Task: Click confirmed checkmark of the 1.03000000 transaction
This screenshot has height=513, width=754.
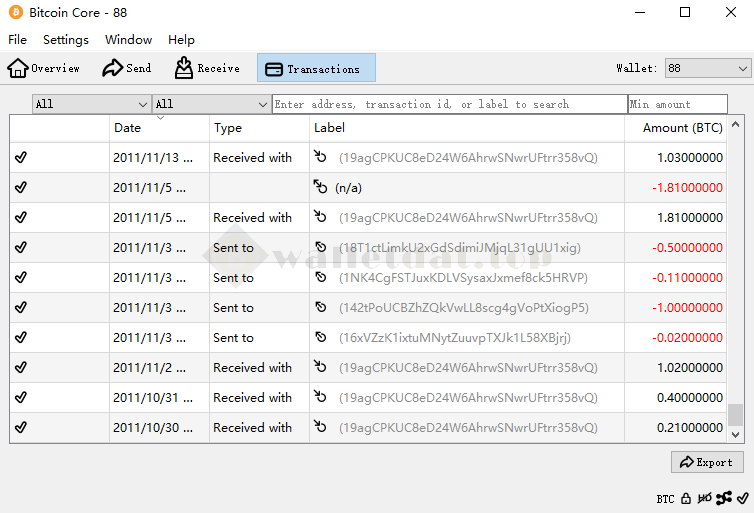Action: tap(21, 158)
